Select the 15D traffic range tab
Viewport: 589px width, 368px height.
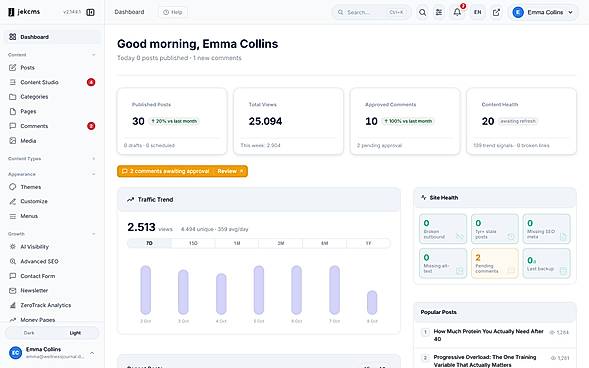(193, 243)
